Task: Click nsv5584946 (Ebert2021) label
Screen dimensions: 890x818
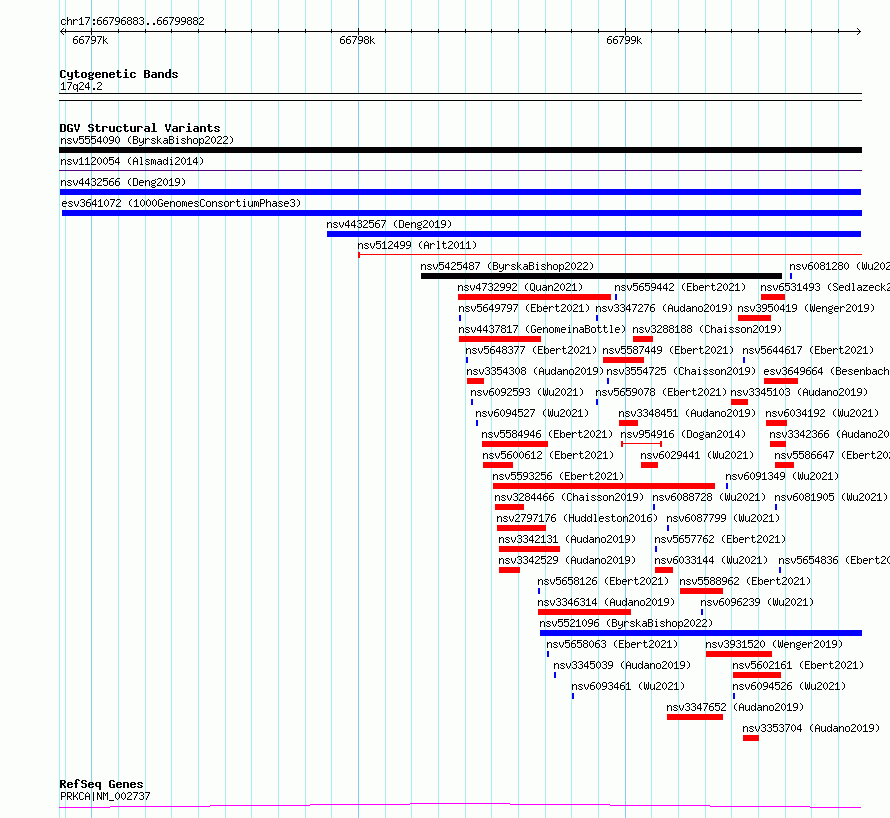Action: click(x=547, y=434)
